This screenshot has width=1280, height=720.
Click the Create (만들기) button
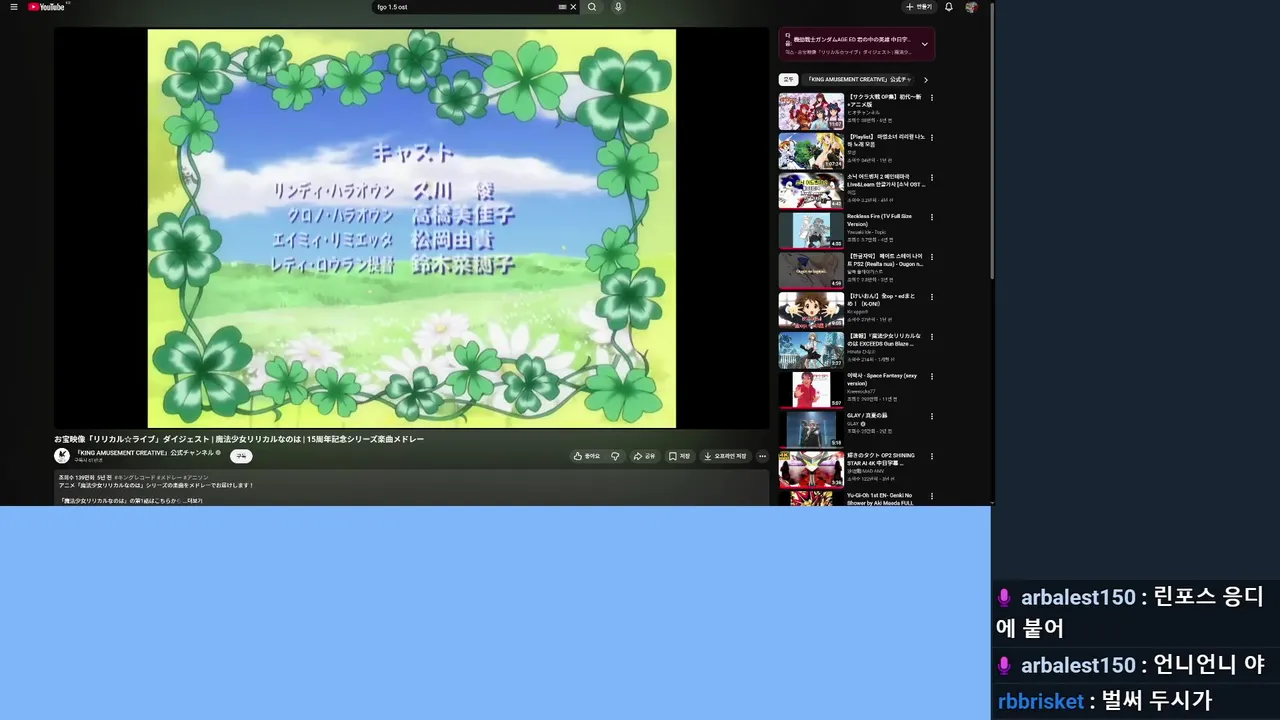coord(919,7)
